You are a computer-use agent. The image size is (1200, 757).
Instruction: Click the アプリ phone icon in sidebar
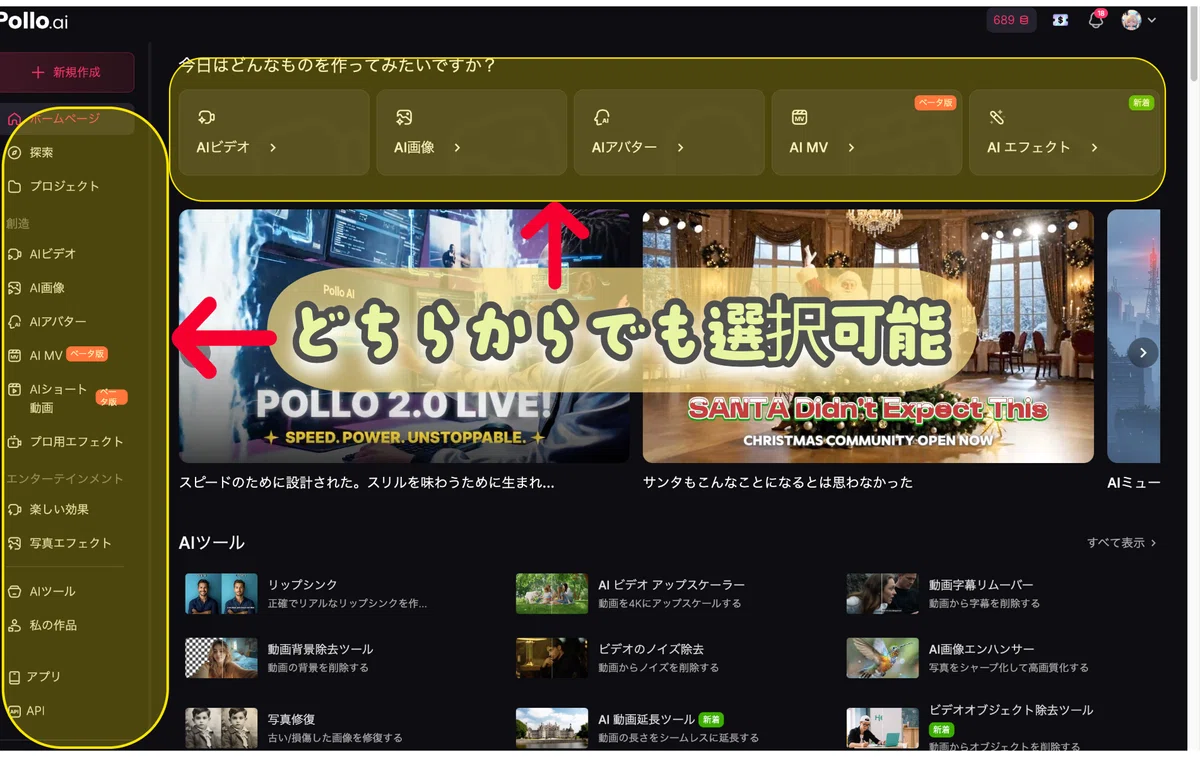click(14, 678)
